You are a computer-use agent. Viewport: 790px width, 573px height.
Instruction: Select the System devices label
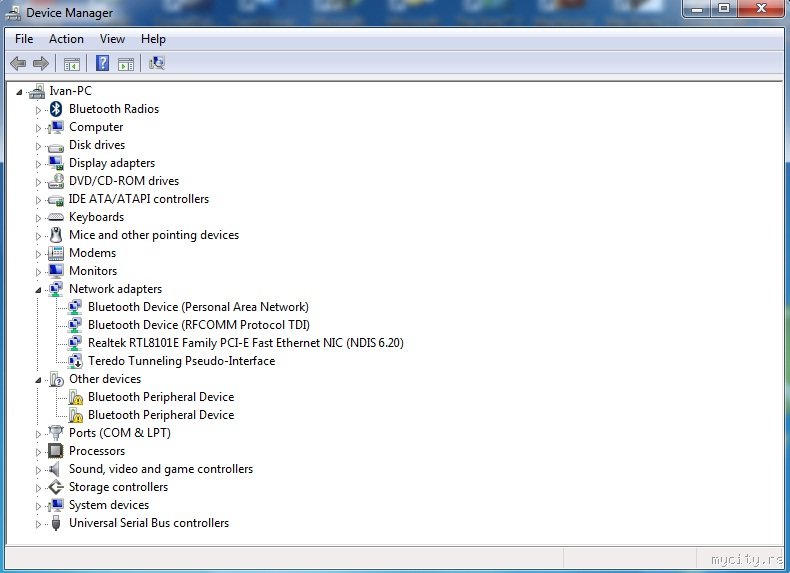click(109, 505)
